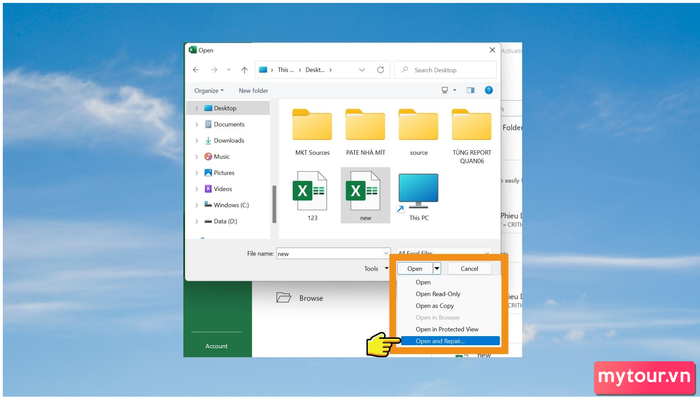Click Desktop segment in the address path
This screenshot has width=700, height=401.
pyautogui.click(x=315, y=70)
